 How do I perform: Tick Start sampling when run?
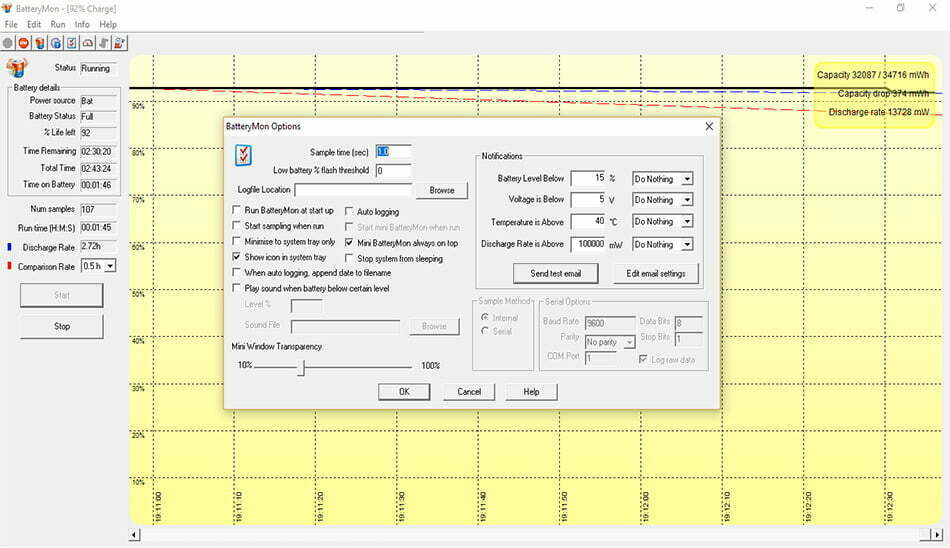(236, 226)
